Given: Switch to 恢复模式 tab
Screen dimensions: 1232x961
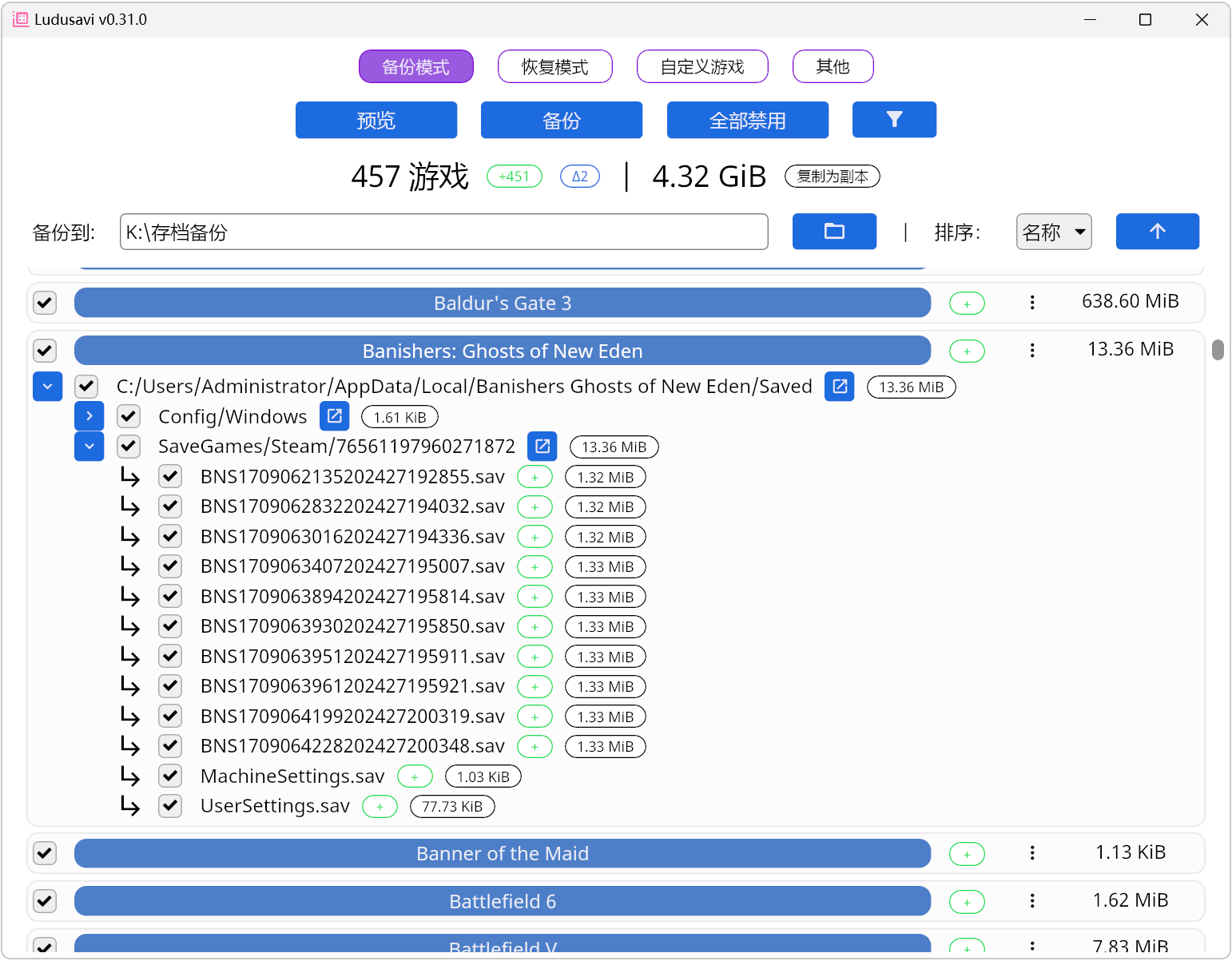Looking at the screenshot, I should 555,66.
